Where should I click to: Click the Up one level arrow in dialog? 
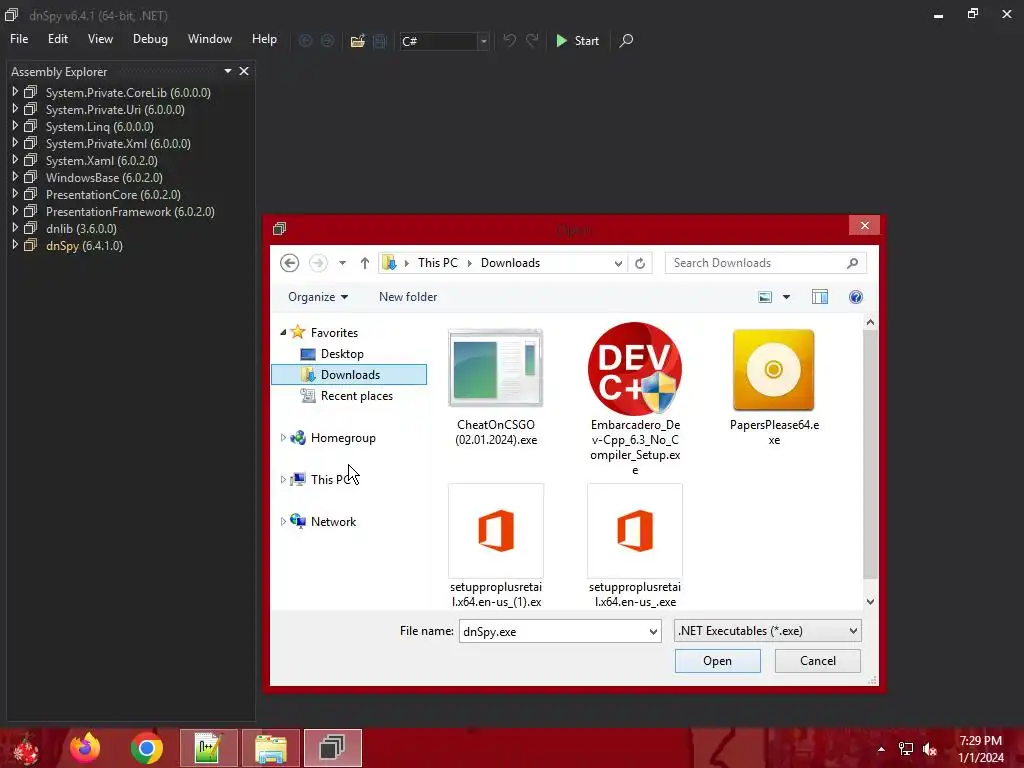point(364,263)
